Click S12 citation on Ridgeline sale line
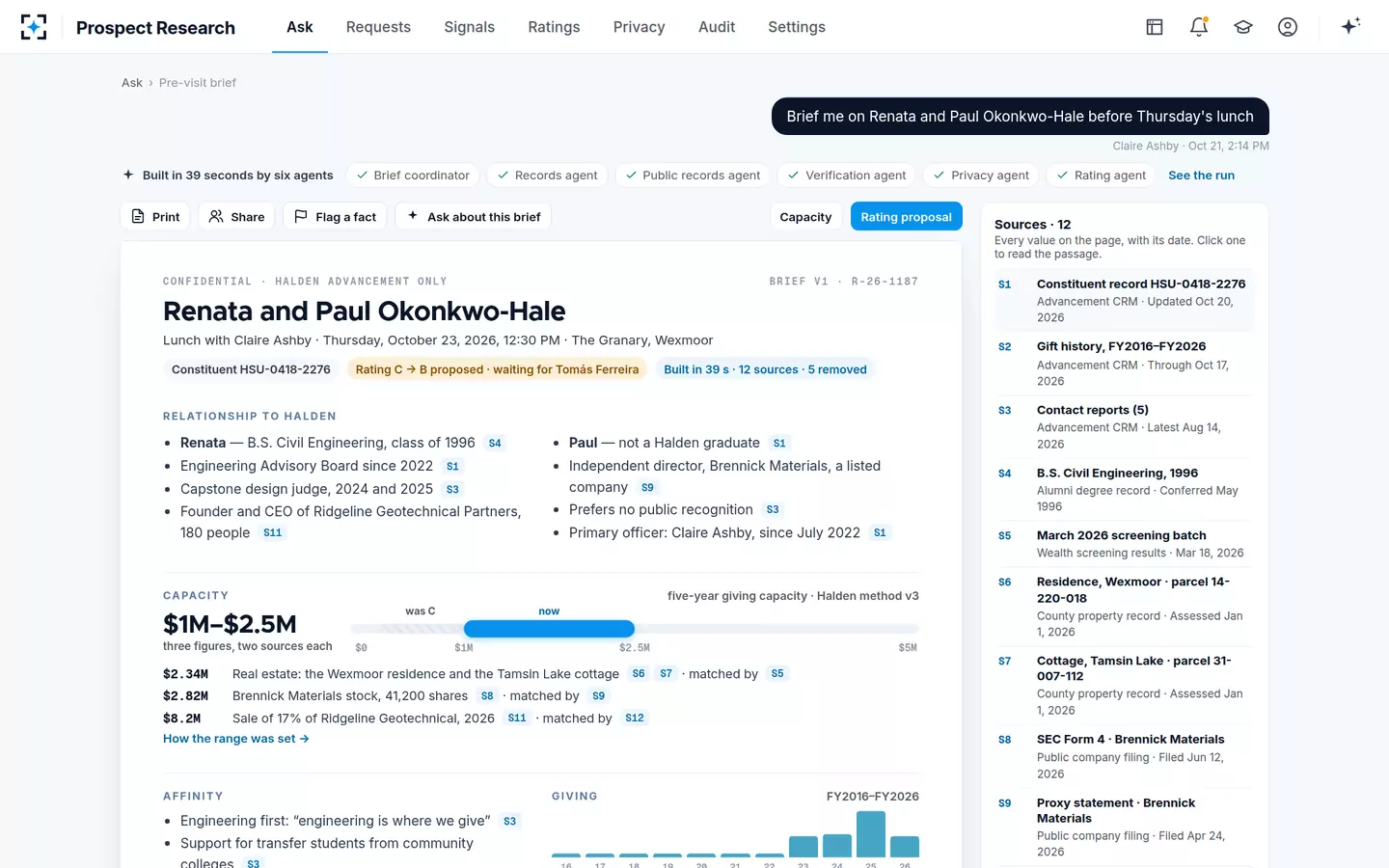Viewport: 1389px width, 868px height. 635,719
